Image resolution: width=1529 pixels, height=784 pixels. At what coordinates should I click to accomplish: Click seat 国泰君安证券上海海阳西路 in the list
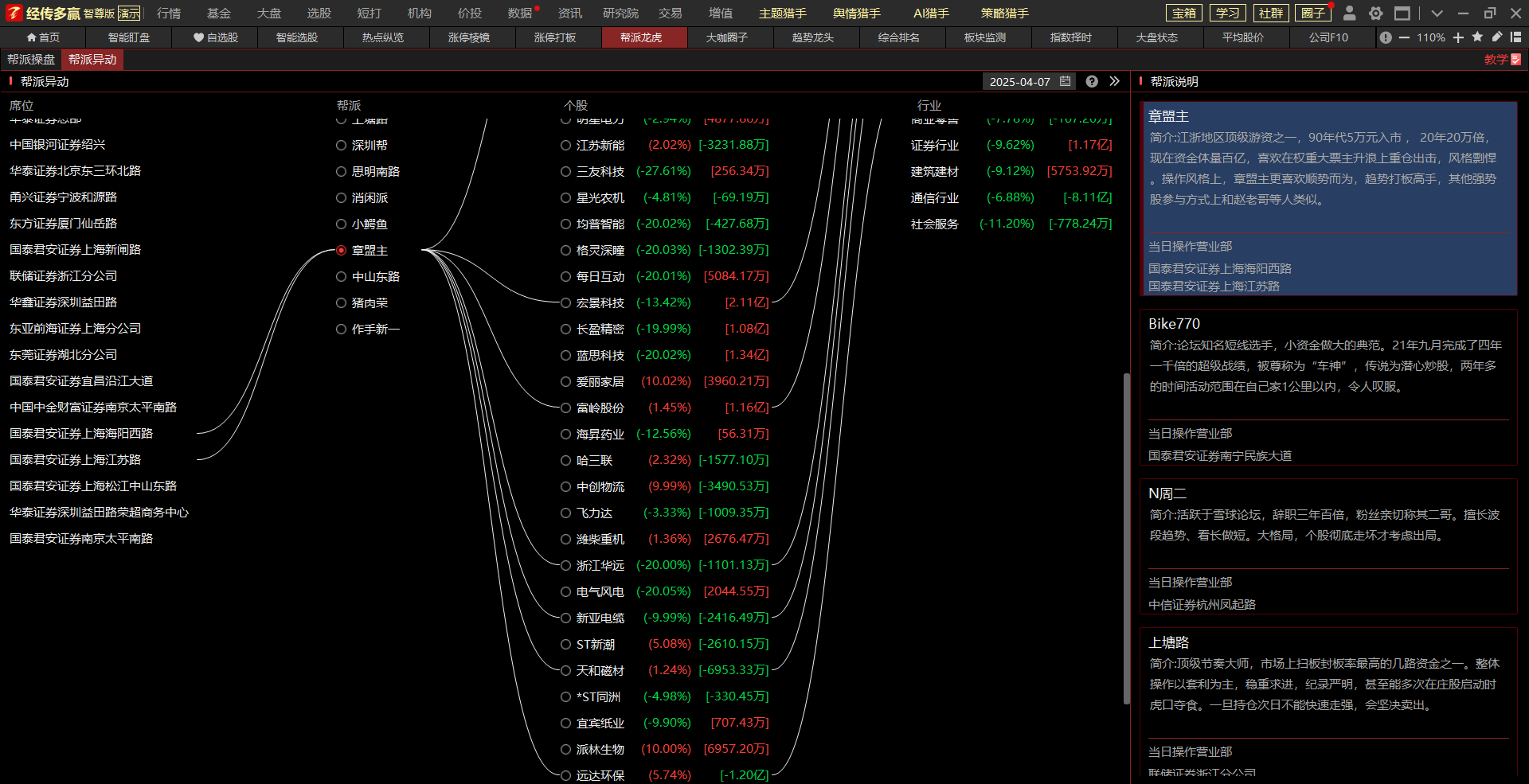click(81, 433)
